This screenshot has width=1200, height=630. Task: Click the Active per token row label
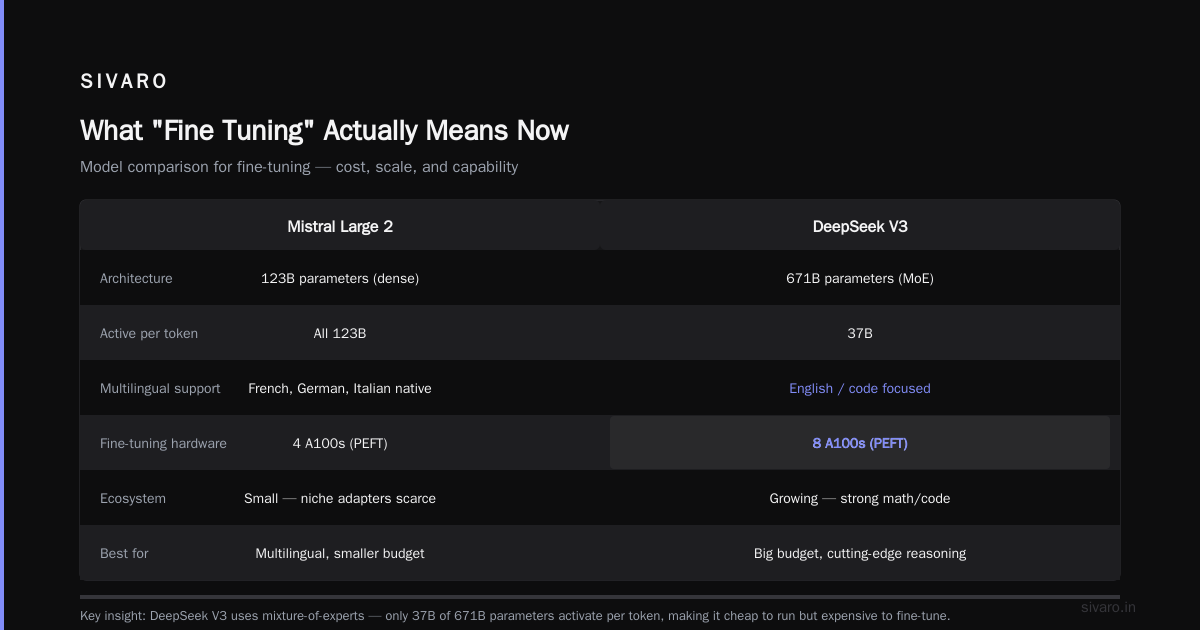pyautogui.click(x=149, y=333)
